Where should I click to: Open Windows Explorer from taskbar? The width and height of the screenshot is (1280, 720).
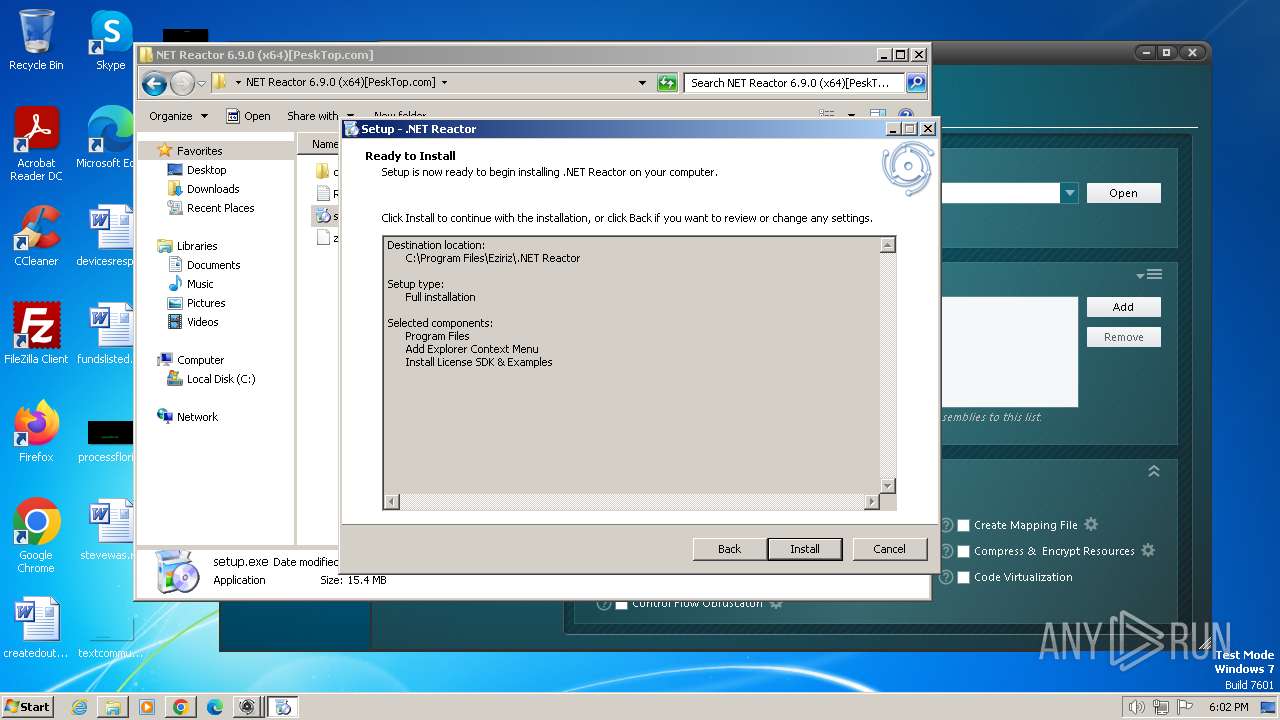[x=113, y=707]
